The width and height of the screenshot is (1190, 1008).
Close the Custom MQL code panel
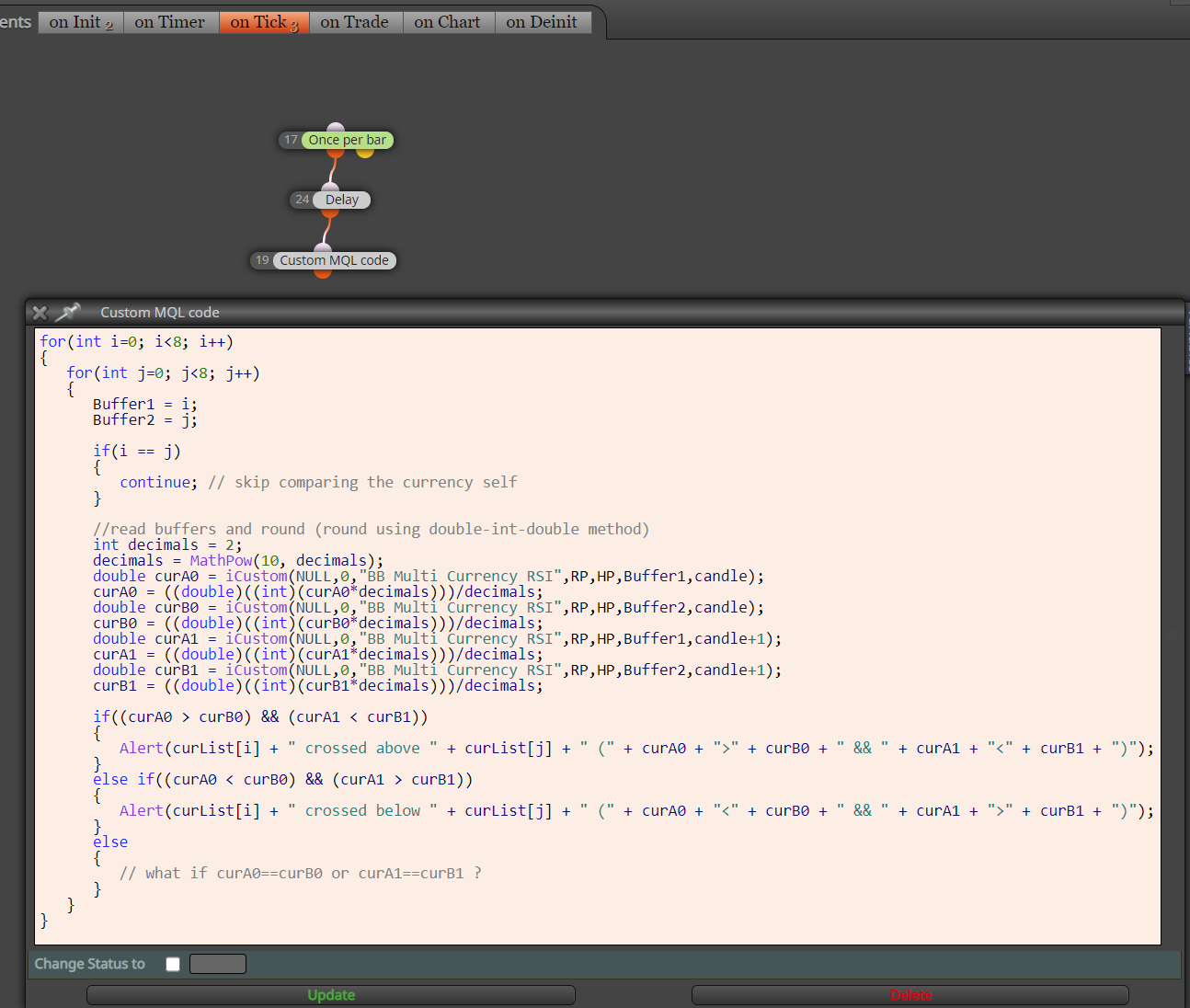point(40,313)
